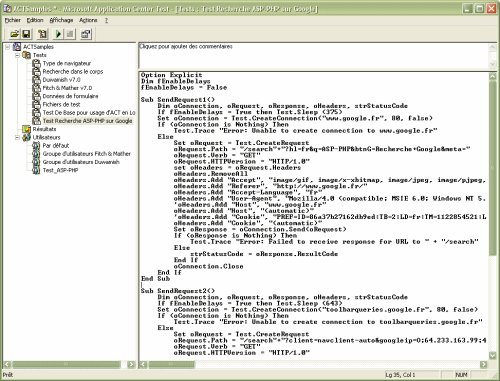Screen dimensions: 500x381
Task: Click icon next to Fitch & Mather v7.0
Action: pos(36,88)
